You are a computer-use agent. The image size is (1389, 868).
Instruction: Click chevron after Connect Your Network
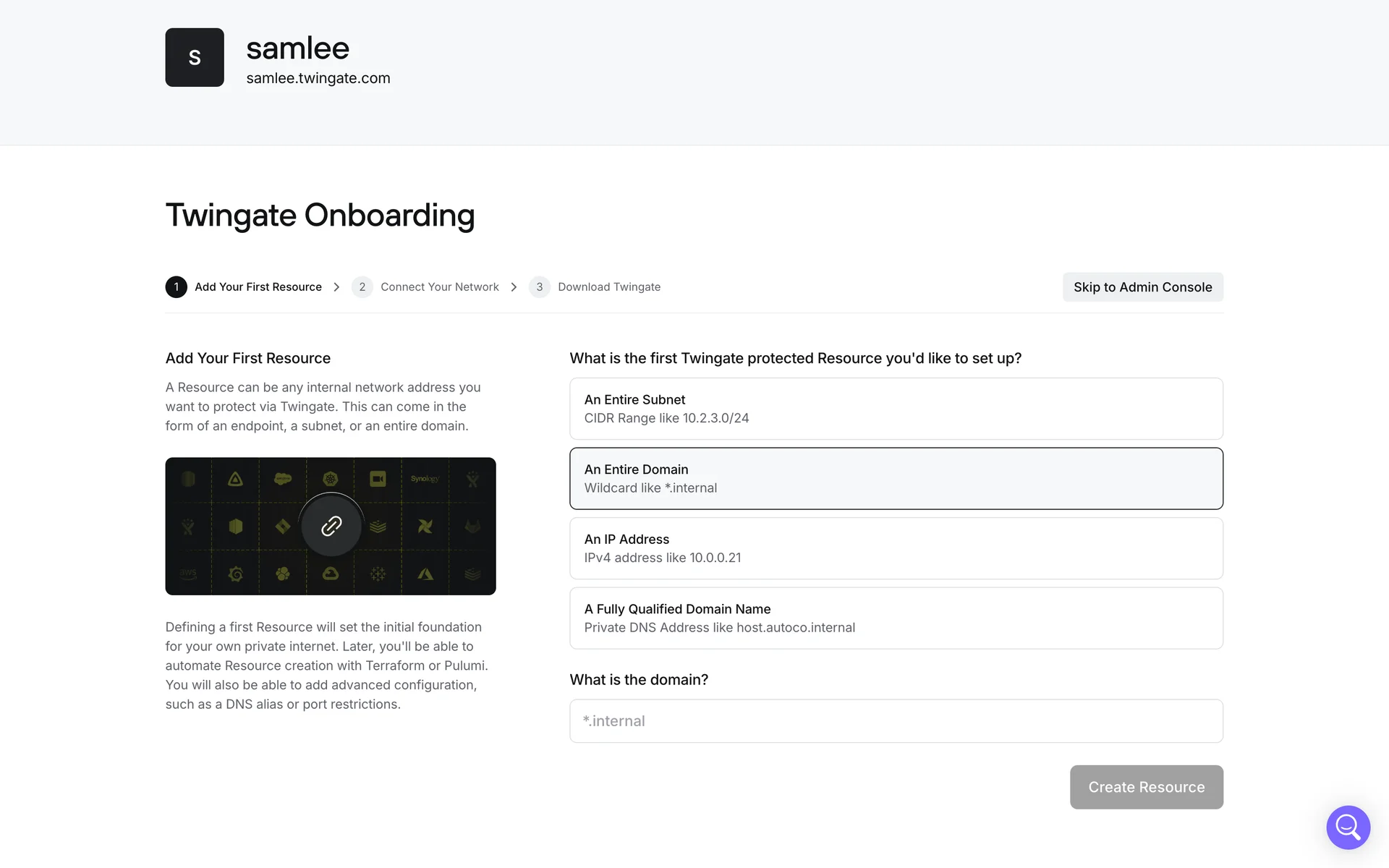514,287
